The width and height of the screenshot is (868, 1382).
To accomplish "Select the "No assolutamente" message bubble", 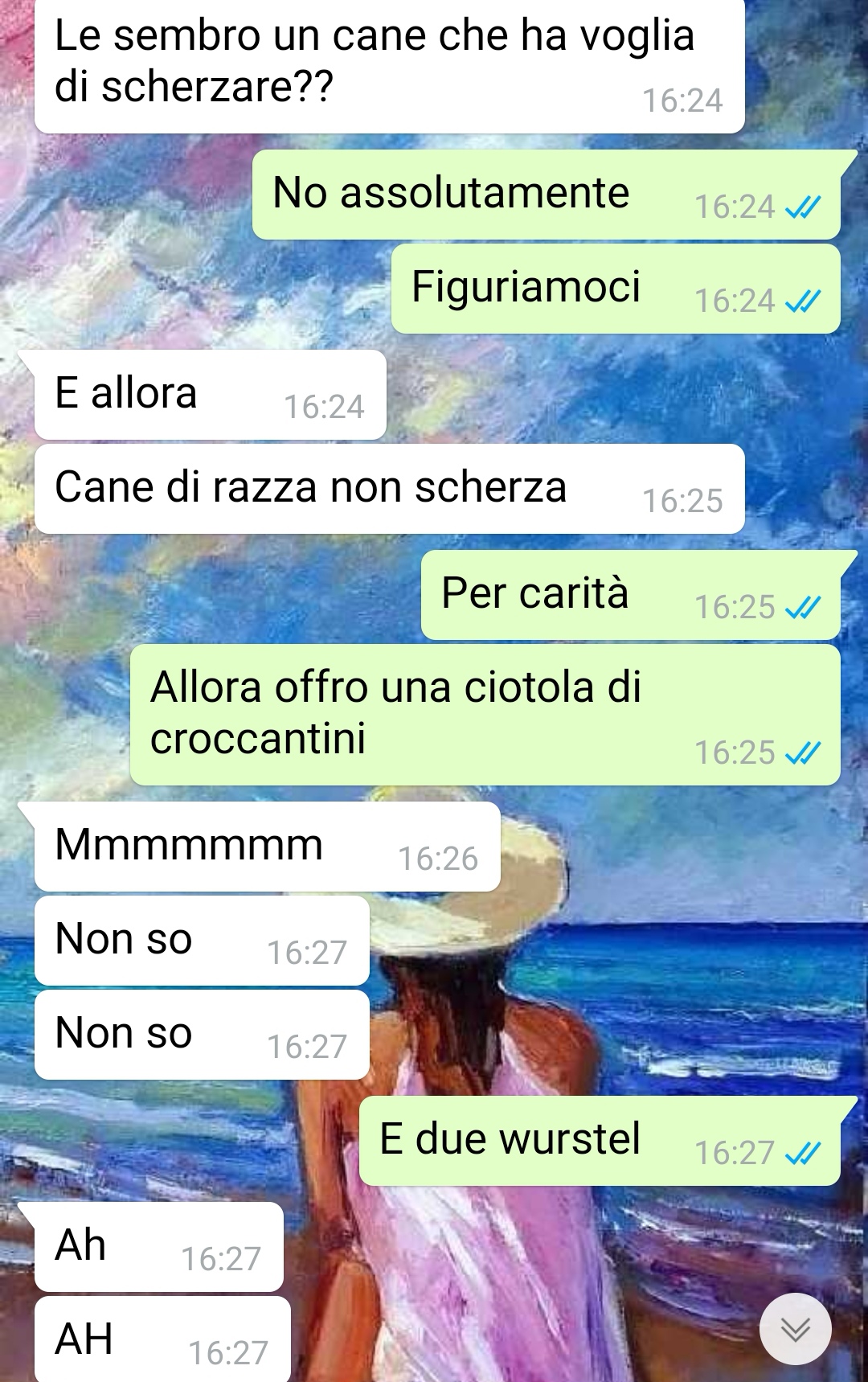I will (x=547, y=195).
